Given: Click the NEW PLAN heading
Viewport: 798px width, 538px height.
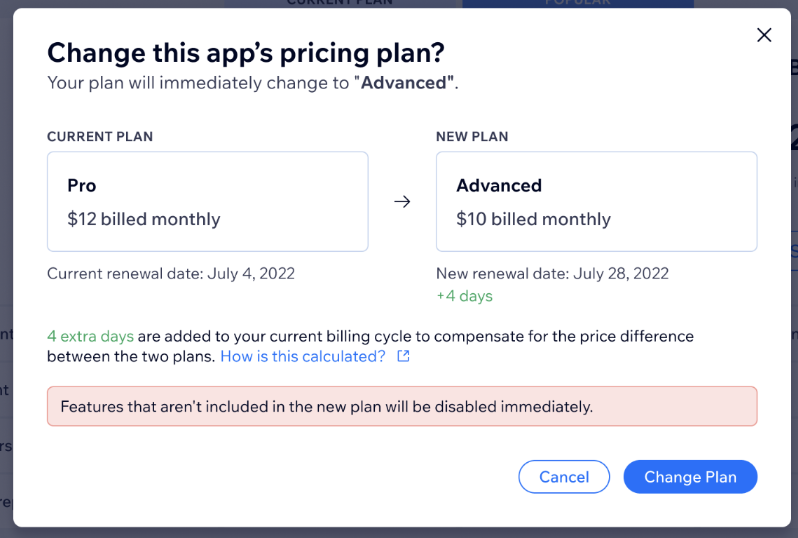Looking at the screenshot, I should coord(472,136).
